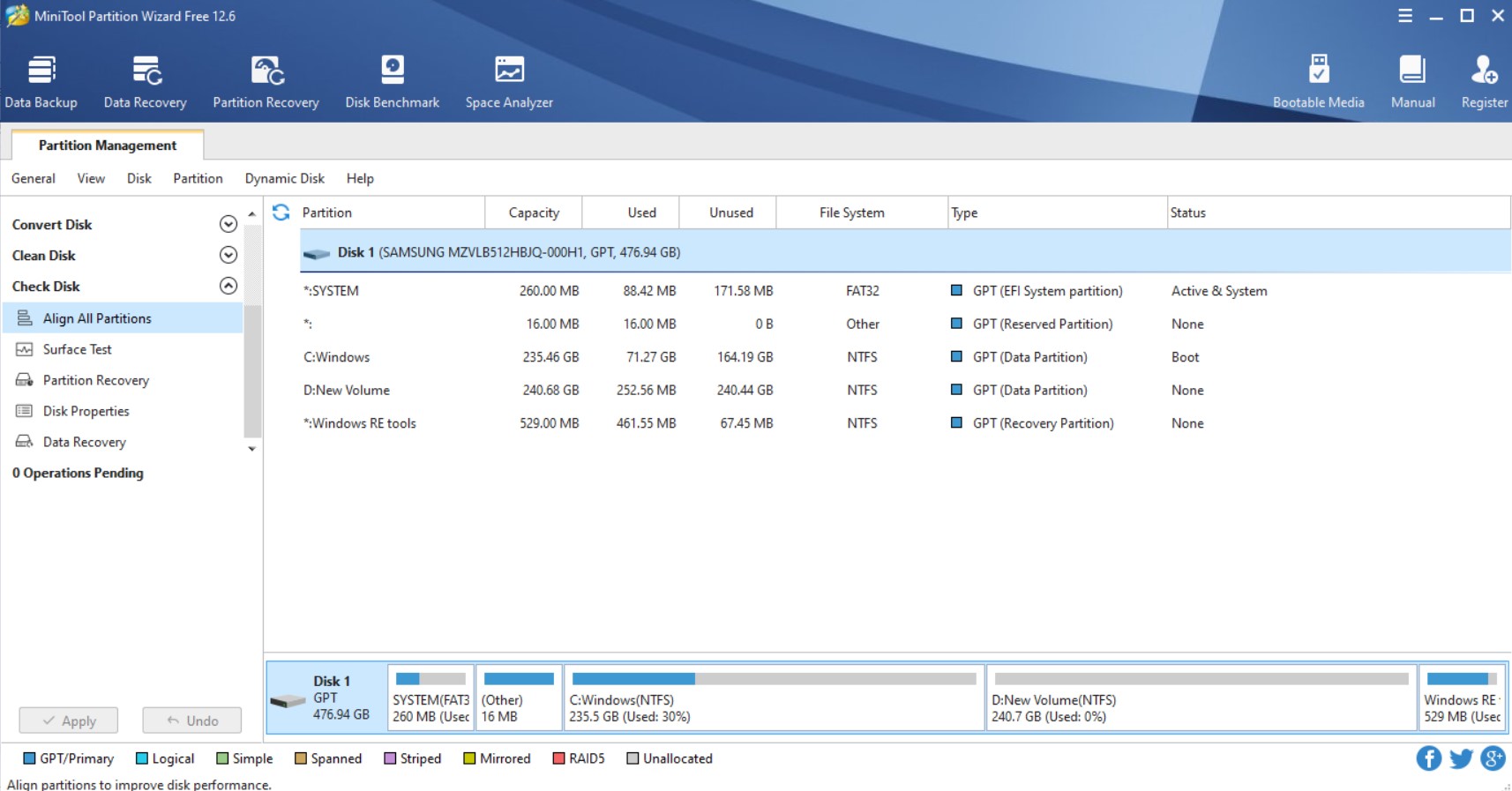Image resolution: width=1512 pixels, height=791 pixels.
Task: Select Align All Partitions in the sidebar
Action: click(123, 318)
